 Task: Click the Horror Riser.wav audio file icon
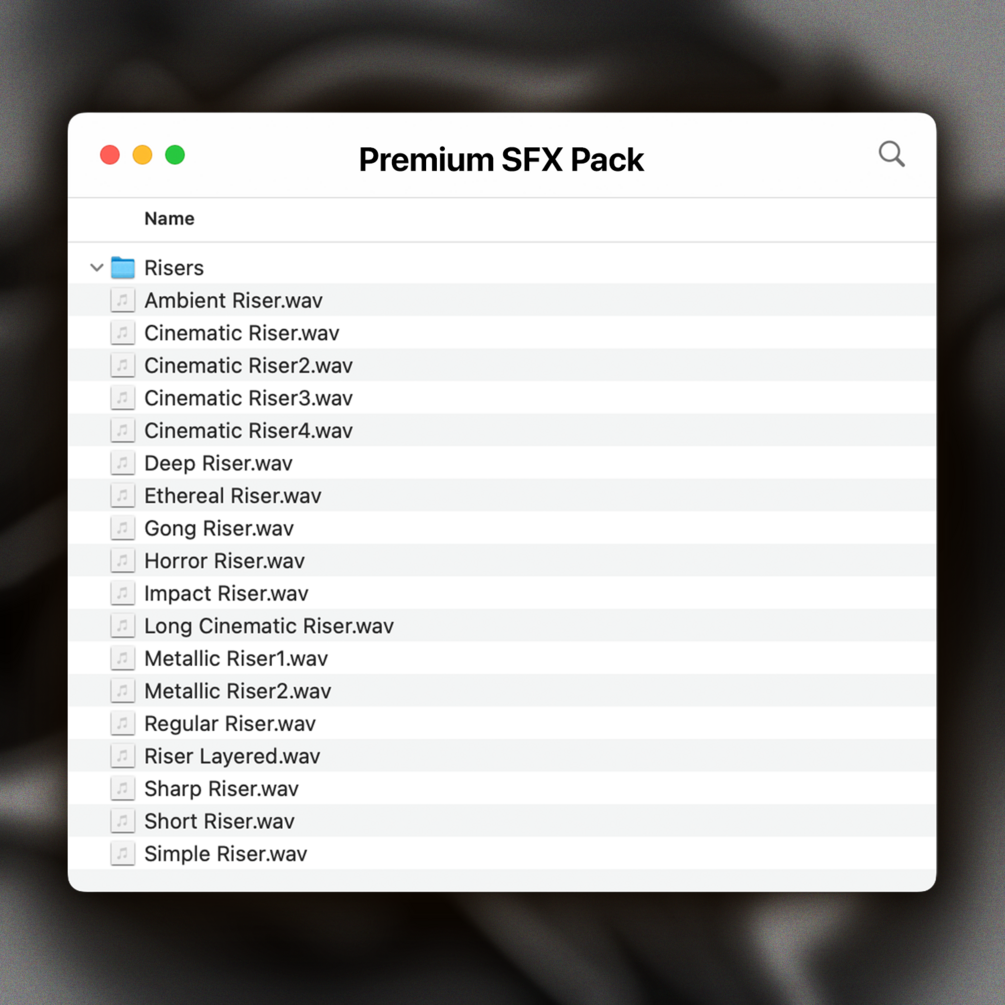tap(123, 561)
